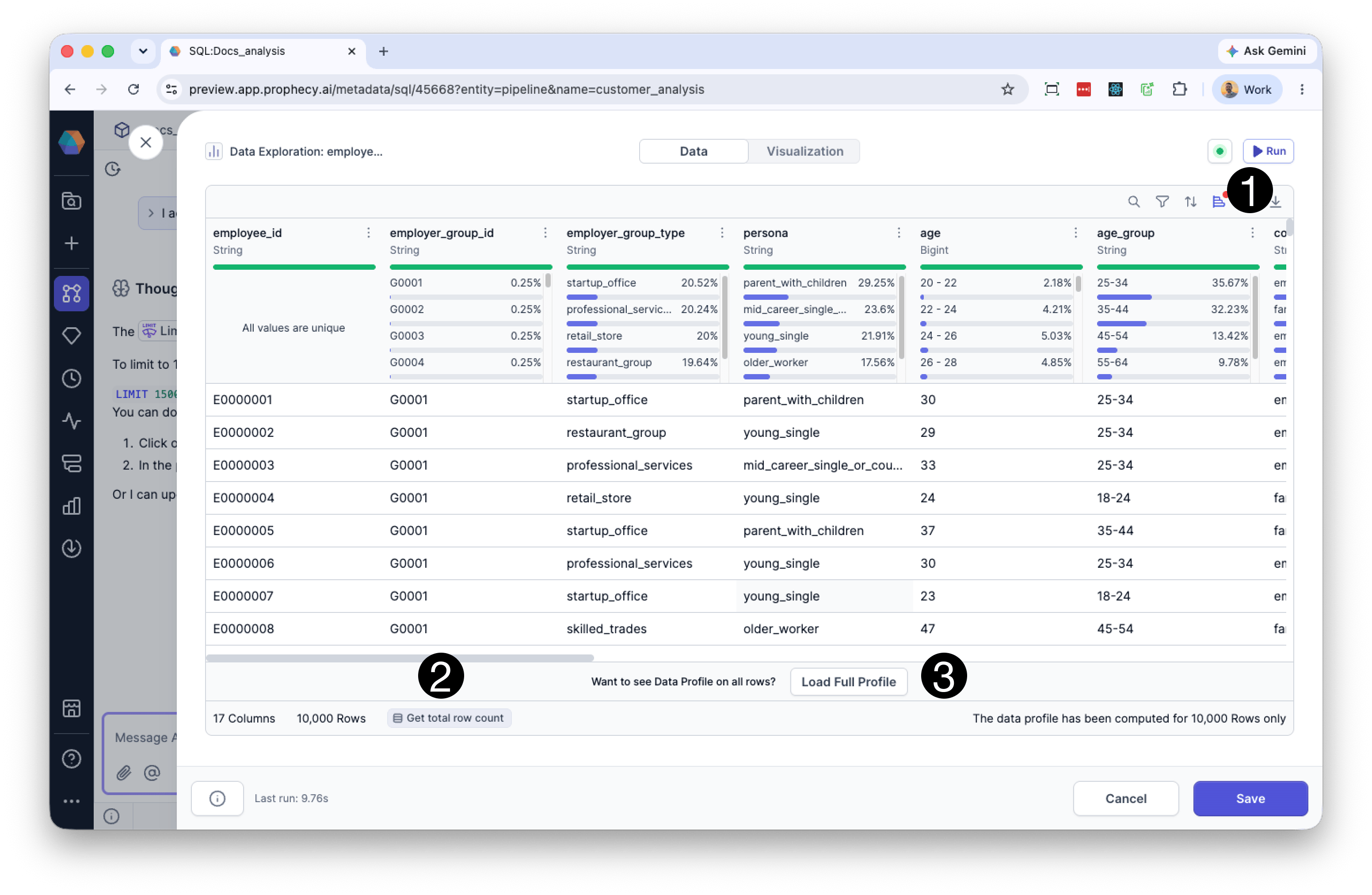This screenshot has height=895, width=1372.
Task: Open a new browser tab
Action: [x=383, y=51]
